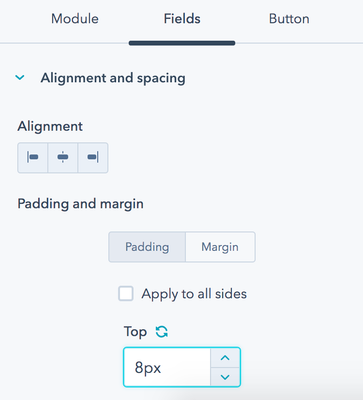Collapse section using the teal chevron arrow
The height and width of the screenshot is (400, 363).
point(20,78)
